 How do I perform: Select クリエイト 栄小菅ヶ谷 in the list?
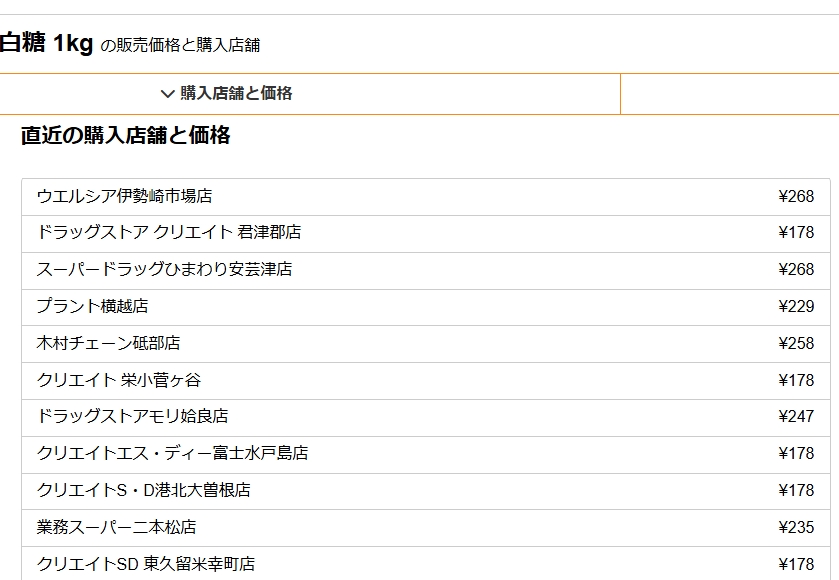tap(426, 380)
